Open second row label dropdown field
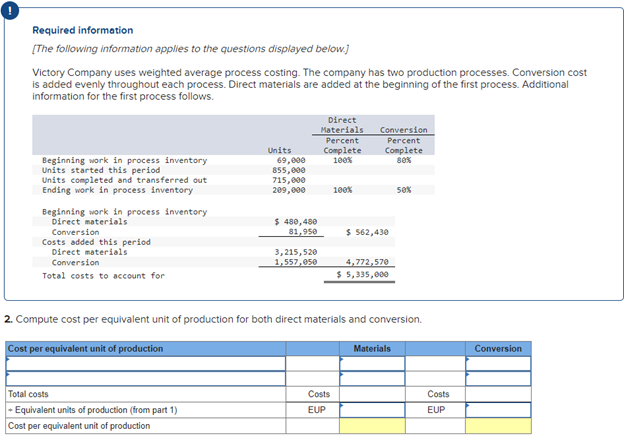This screenshot has height=440, width=624. pos(146,378)
